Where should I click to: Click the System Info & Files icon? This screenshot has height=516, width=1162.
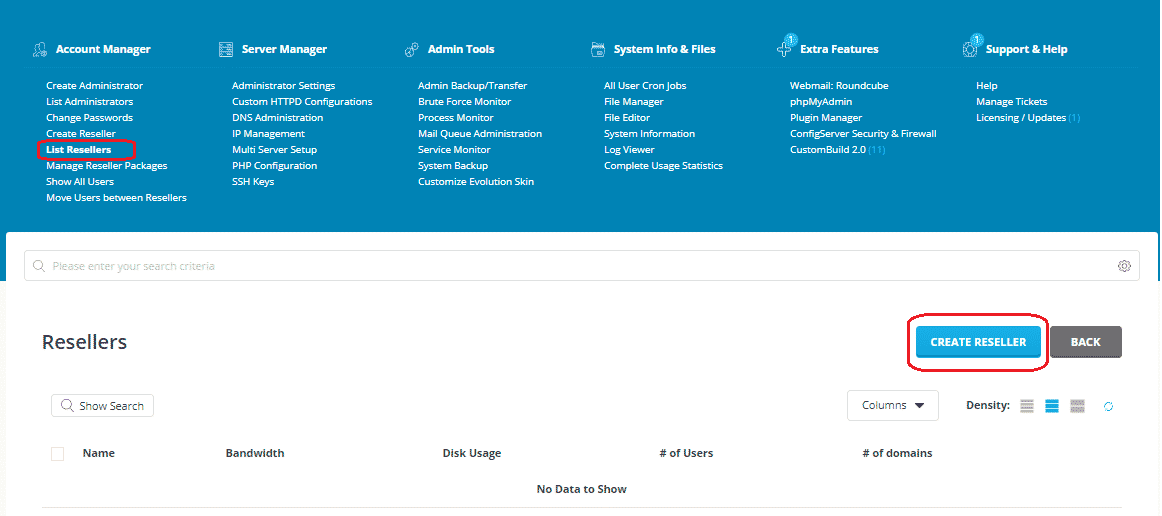[598, 50]
